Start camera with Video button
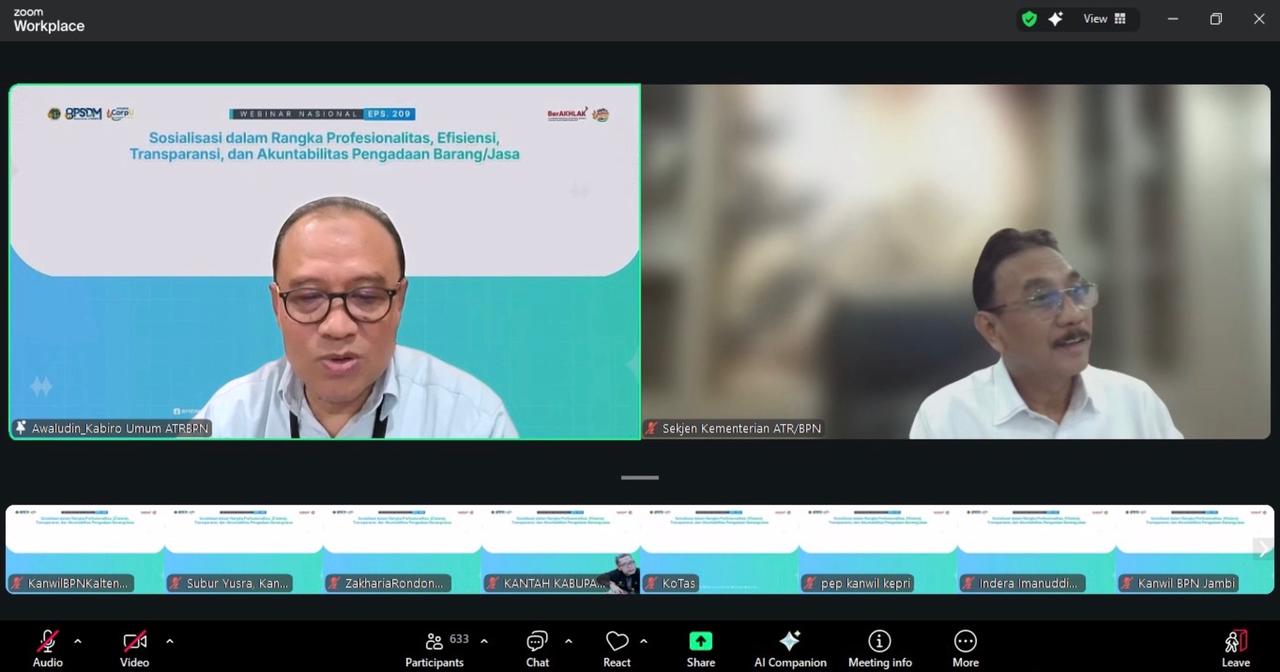 134,648
